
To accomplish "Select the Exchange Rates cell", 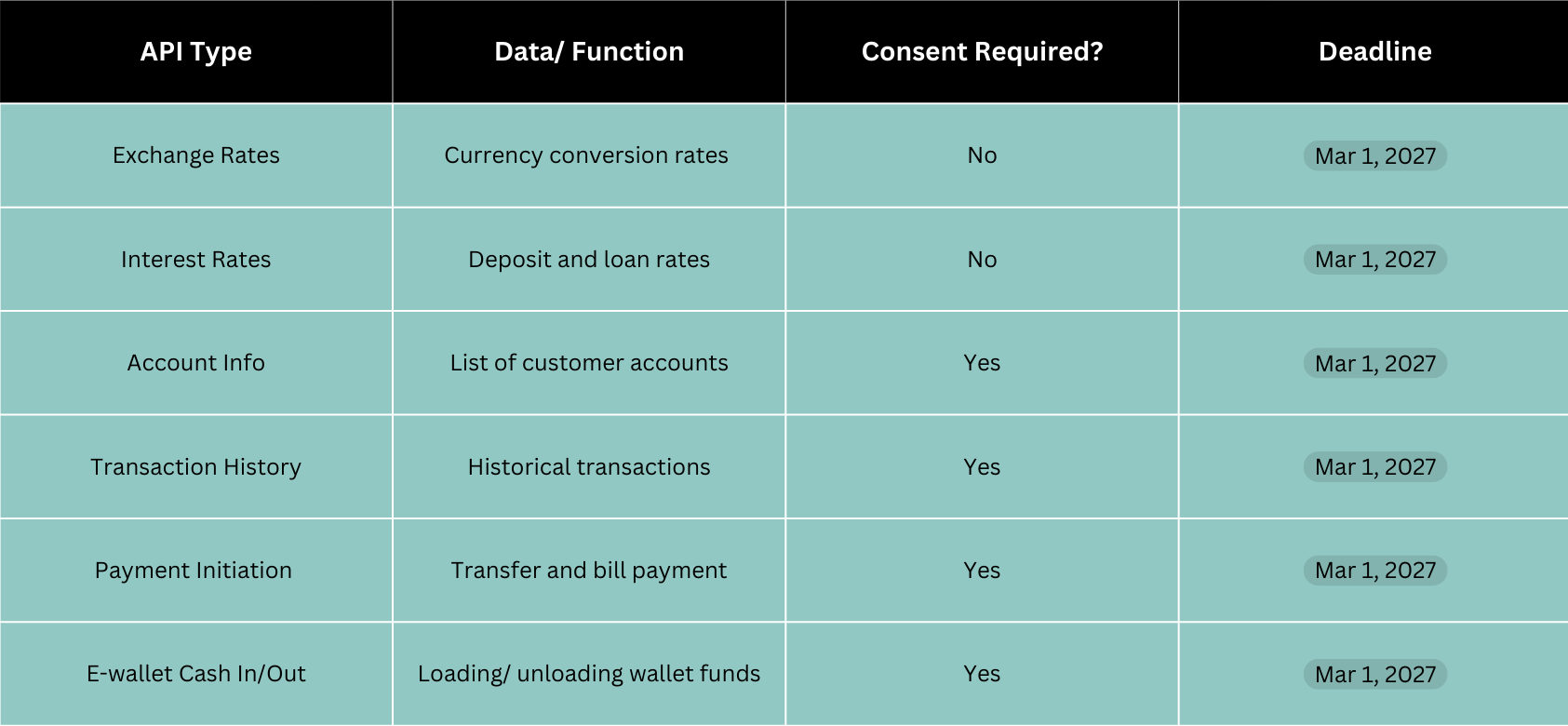I will coord(196,155).
